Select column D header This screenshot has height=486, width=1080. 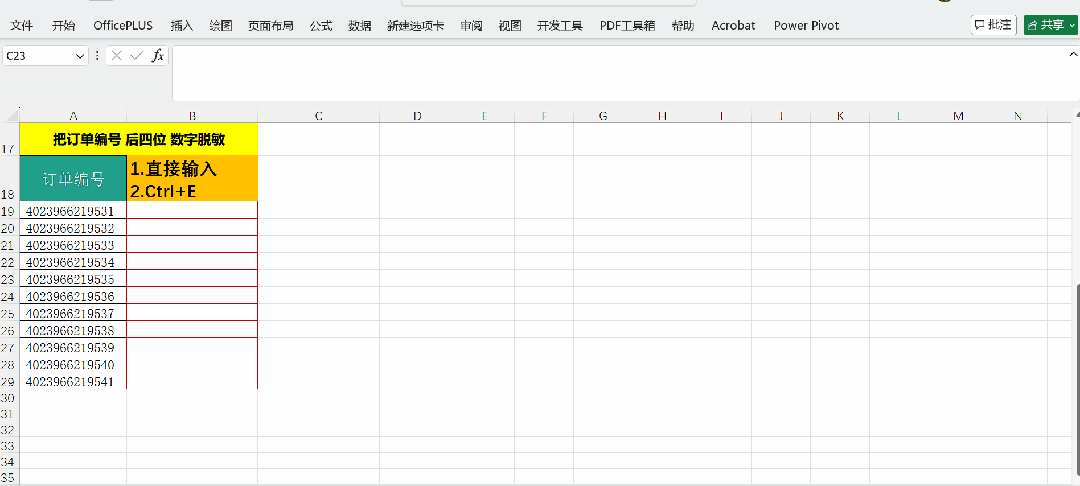click(417, 116)
